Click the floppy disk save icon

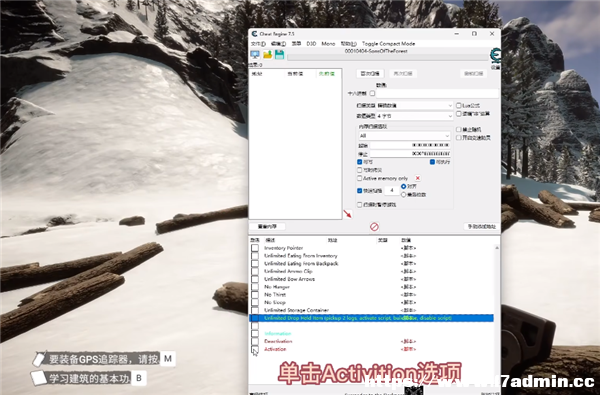pos(279,54)
